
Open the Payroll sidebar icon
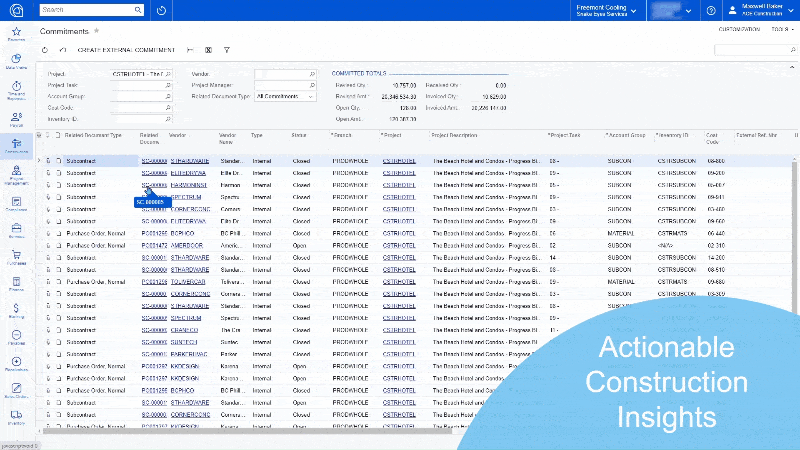pos(16,119)
